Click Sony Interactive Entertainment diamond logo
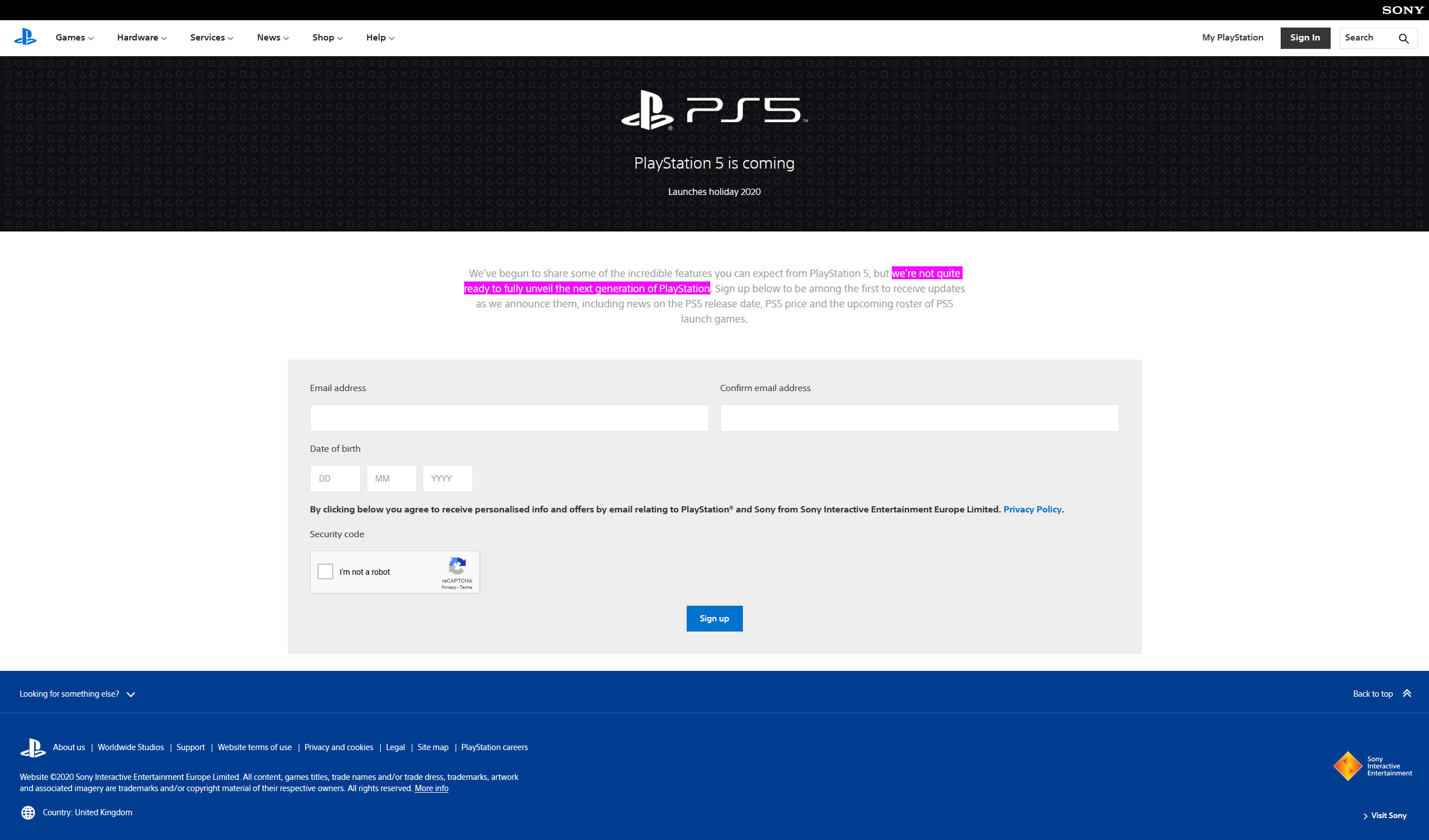Viewport: 1429px width, 840px height. pyautogui.click(x=1348, y=766)
